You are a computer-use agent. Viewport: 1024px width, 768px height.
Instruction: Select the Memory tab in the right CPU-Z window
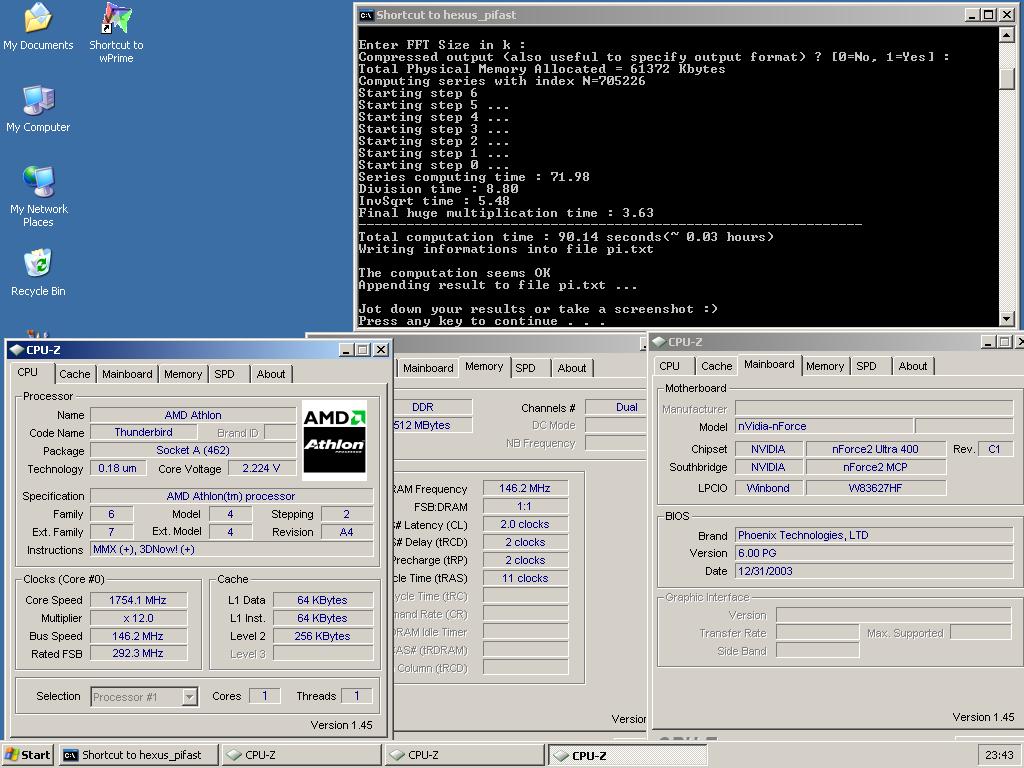(825, 366)
